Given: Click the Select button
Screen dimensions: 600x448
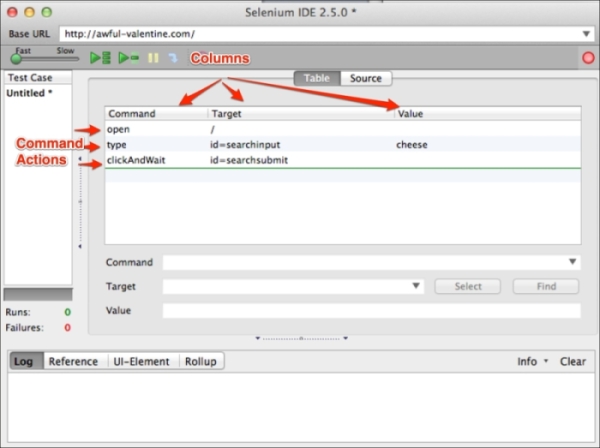Looking at the screenshot, I should 468,286.
